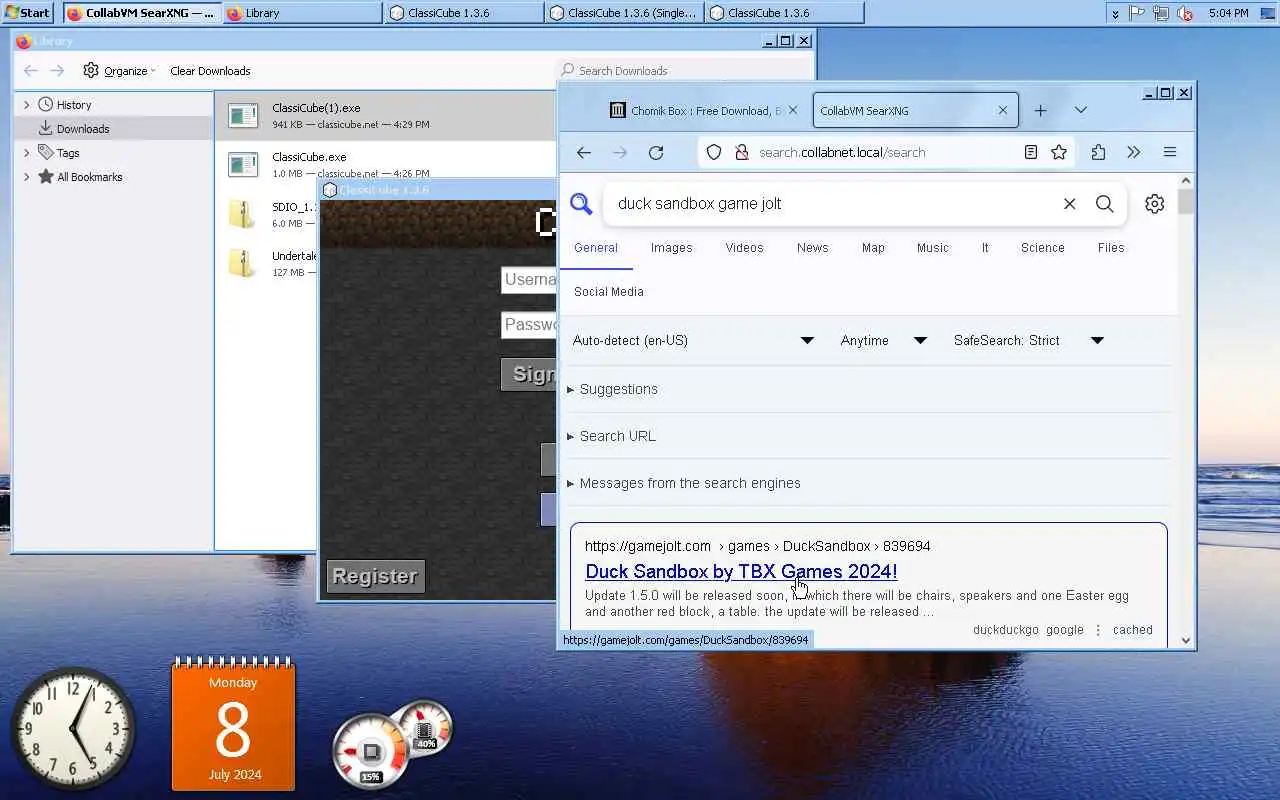Image resolution: width=1280 pixels, height=800 pixels.
Task: Switch to Library taskbar button
Action: tap(302, 13)
